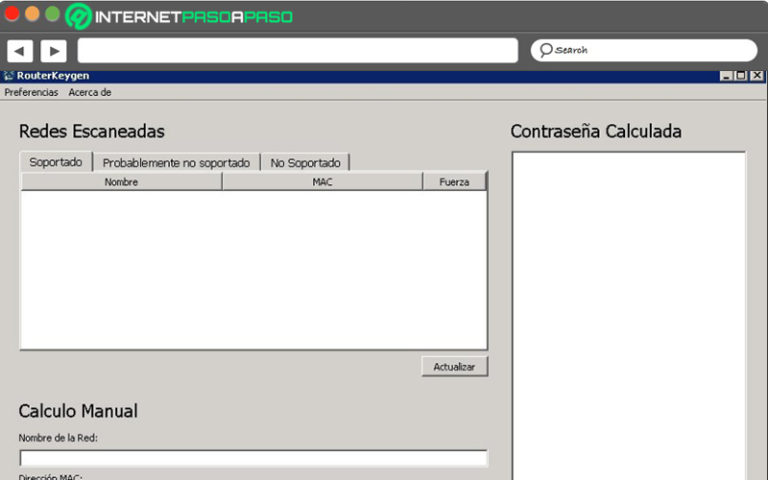Click the browser back arrow button

(20, 51)
